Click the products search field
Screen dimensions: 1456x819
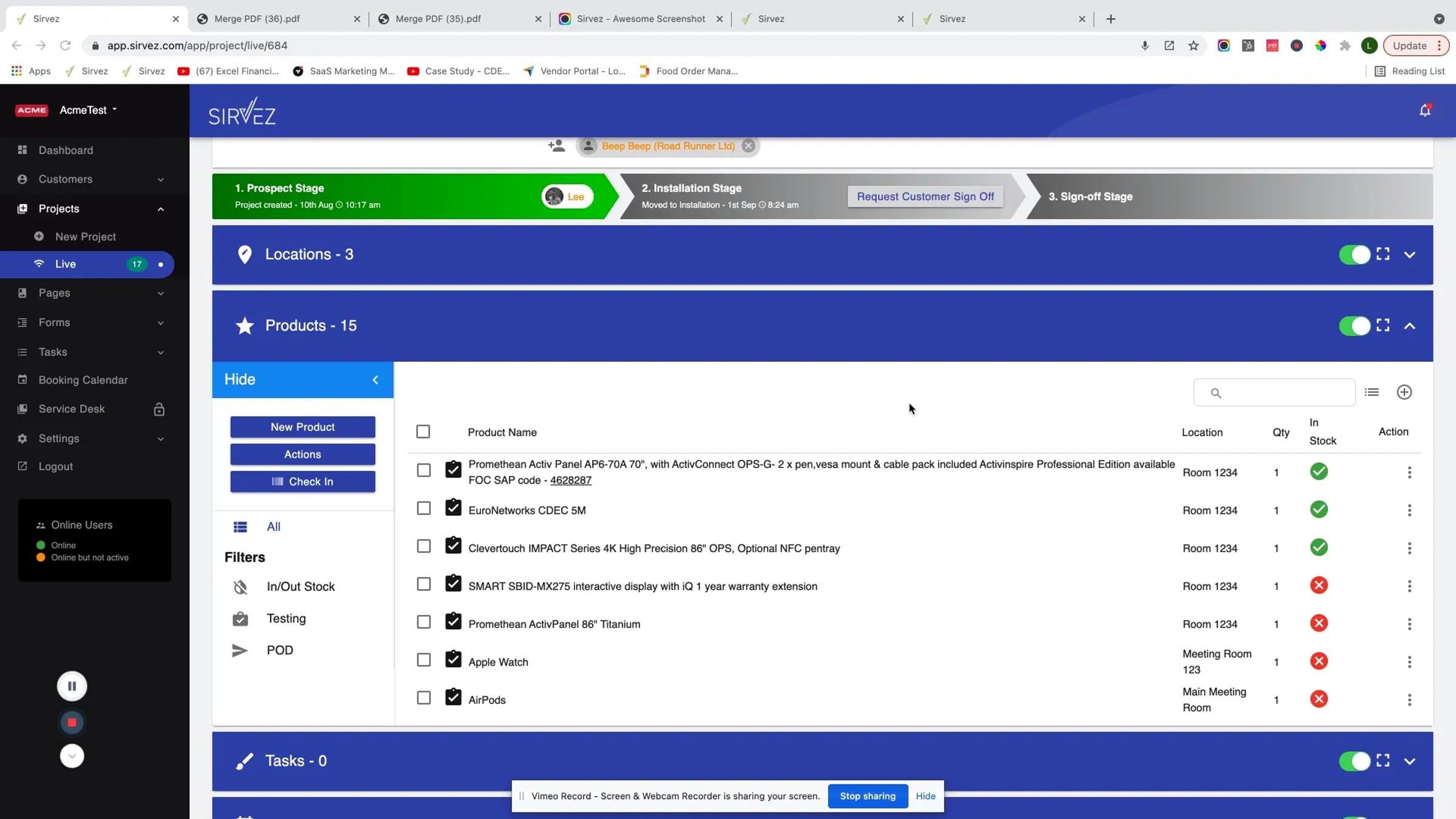[x=1274, y=393]
